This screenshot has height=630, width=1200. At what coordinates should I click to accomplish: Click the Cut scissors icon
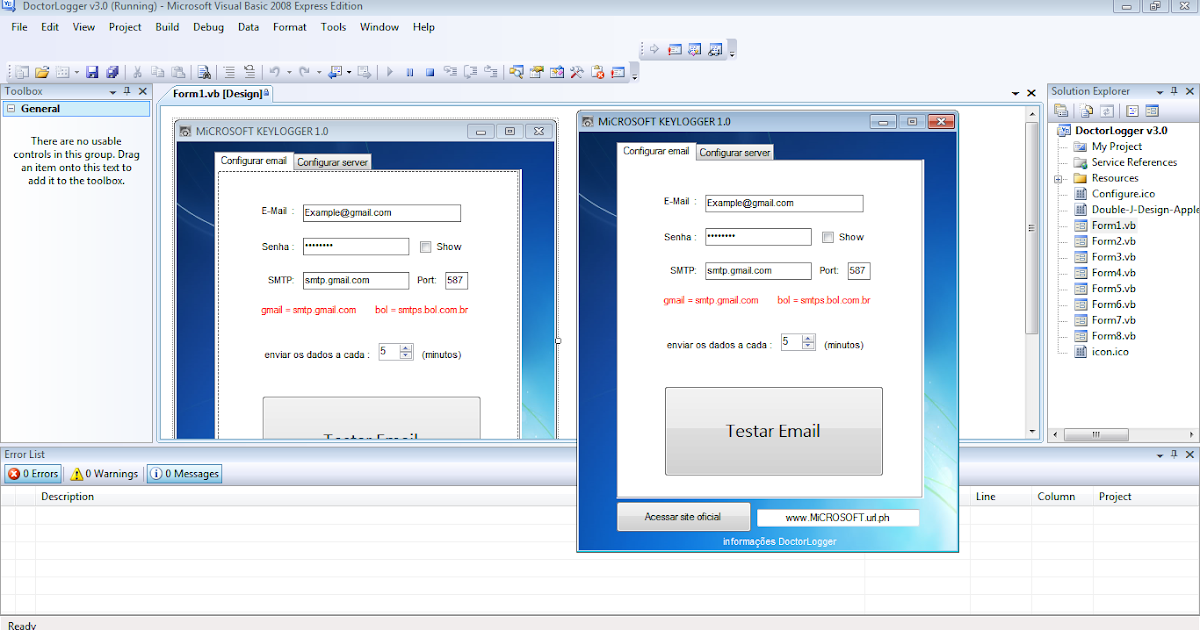click(x=137, y=72)
